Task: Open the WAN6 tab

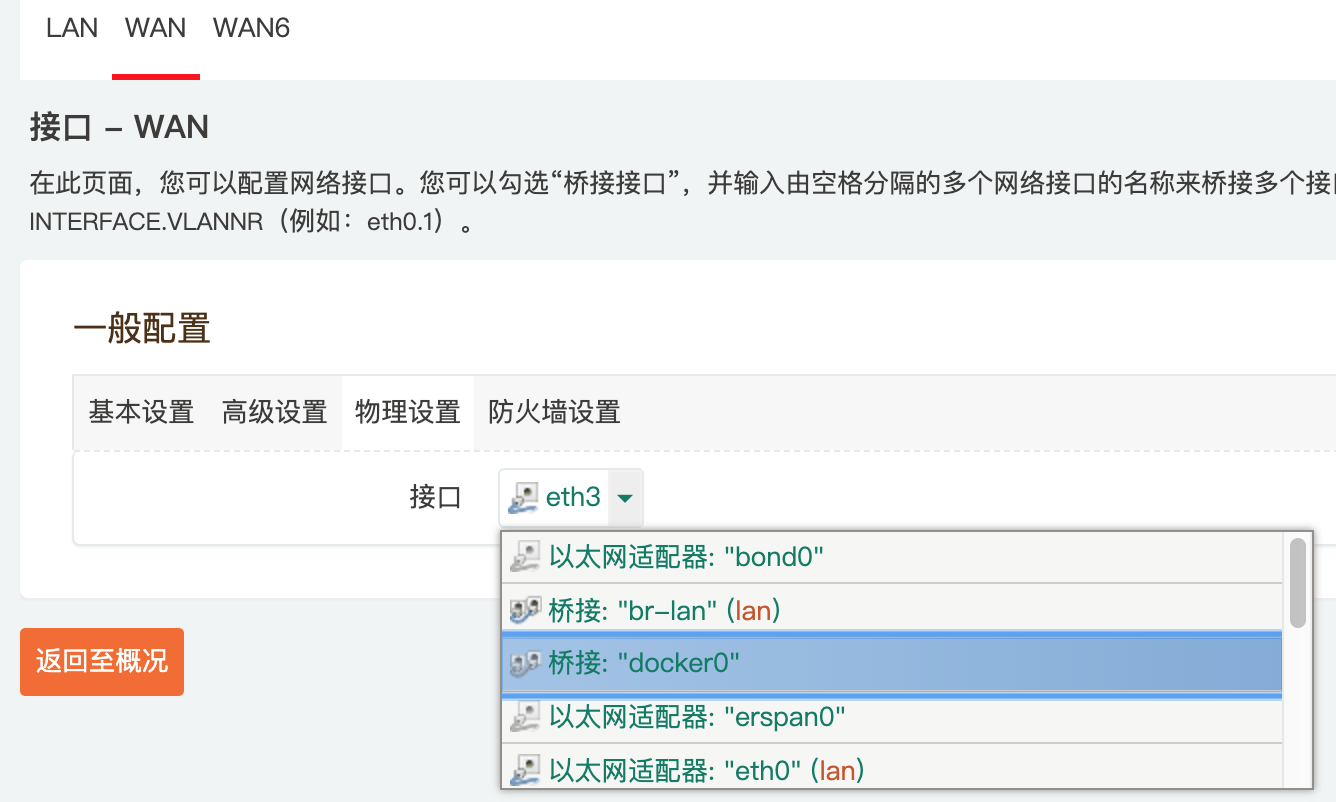Action: [x=251, y=28]
